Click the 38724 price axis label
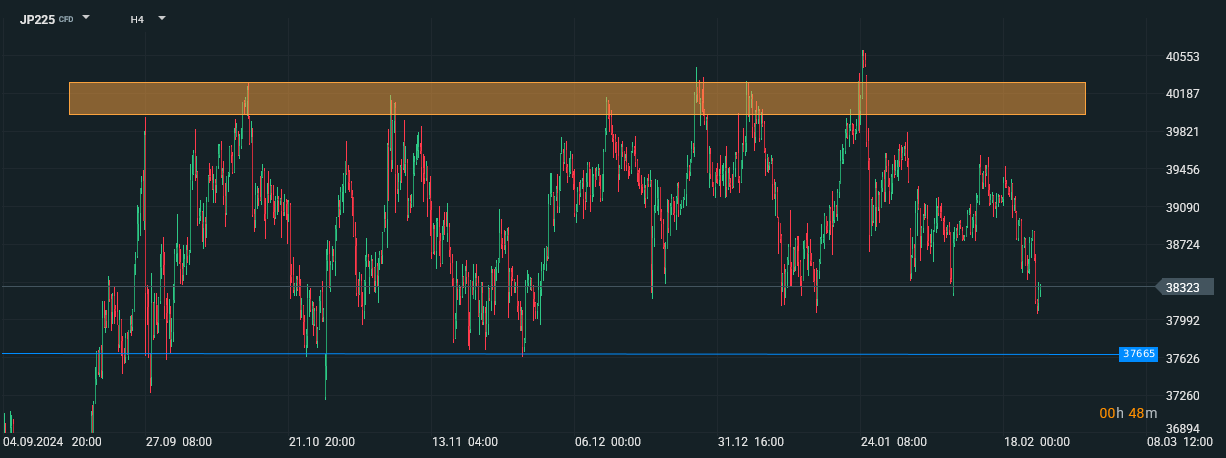This screenshot has height=458, width=1226. 1182,245
